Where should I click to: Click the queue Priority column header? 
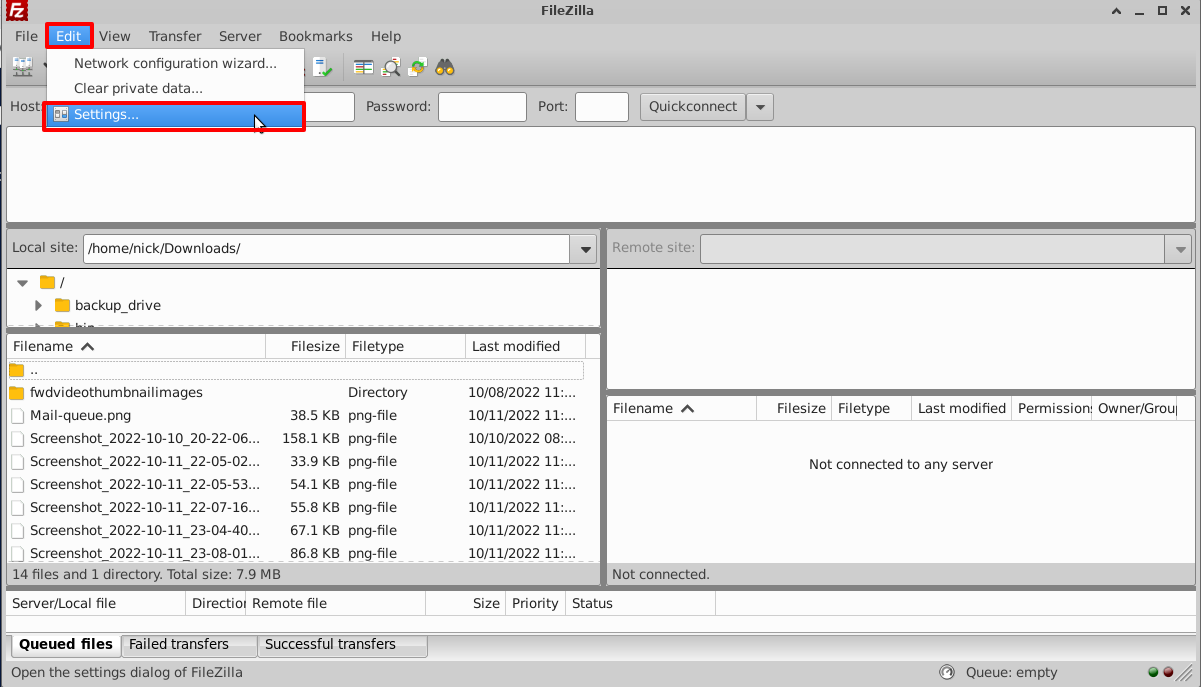point(535,603)
